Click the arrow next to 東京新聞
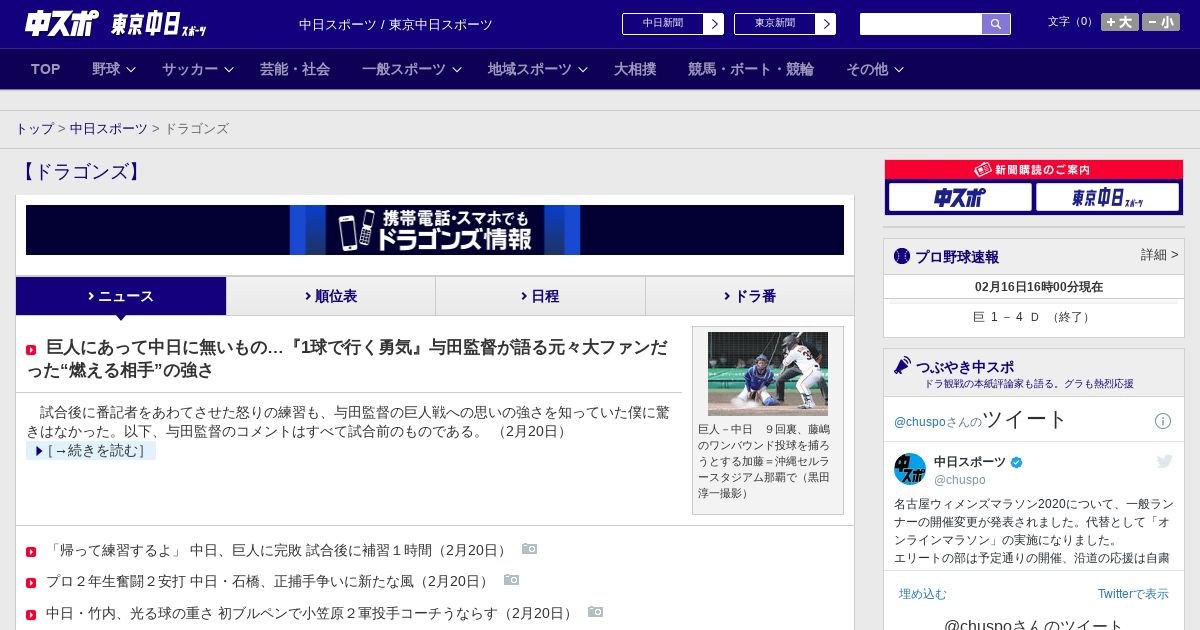The image size is (1200, 630). 826,24
